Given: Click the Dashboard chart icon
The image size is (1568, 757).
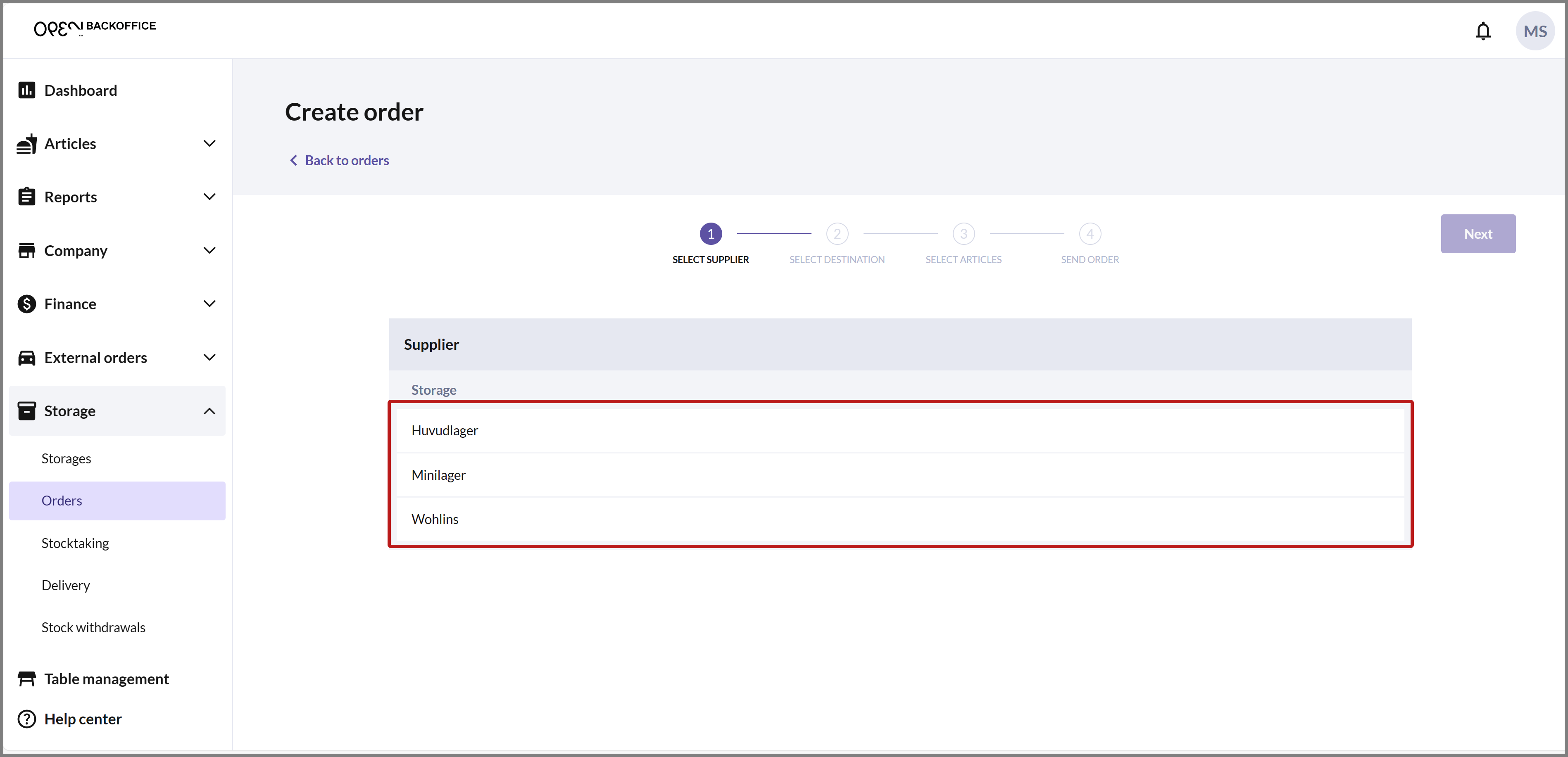Looking at the screenshot, I should (x=27, y=91).
